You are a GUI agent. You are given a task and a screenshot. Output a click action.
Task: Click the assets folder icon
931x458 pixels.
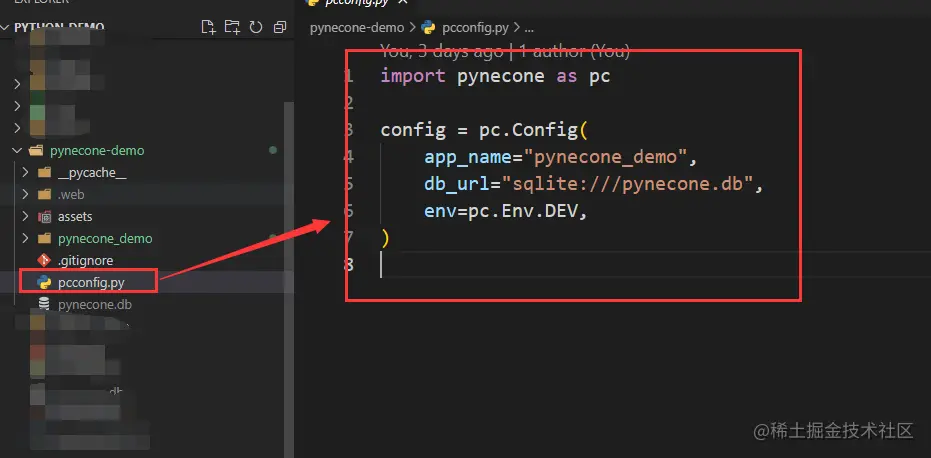(44, 216)
